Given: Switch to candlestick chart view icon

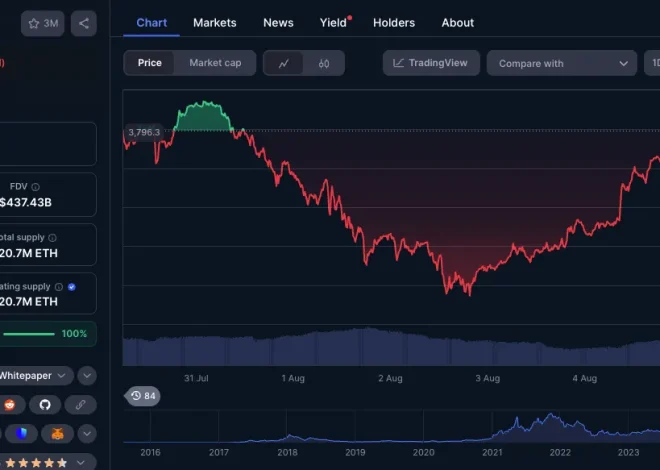Looking at the screenshot, I should click(324, 64).
